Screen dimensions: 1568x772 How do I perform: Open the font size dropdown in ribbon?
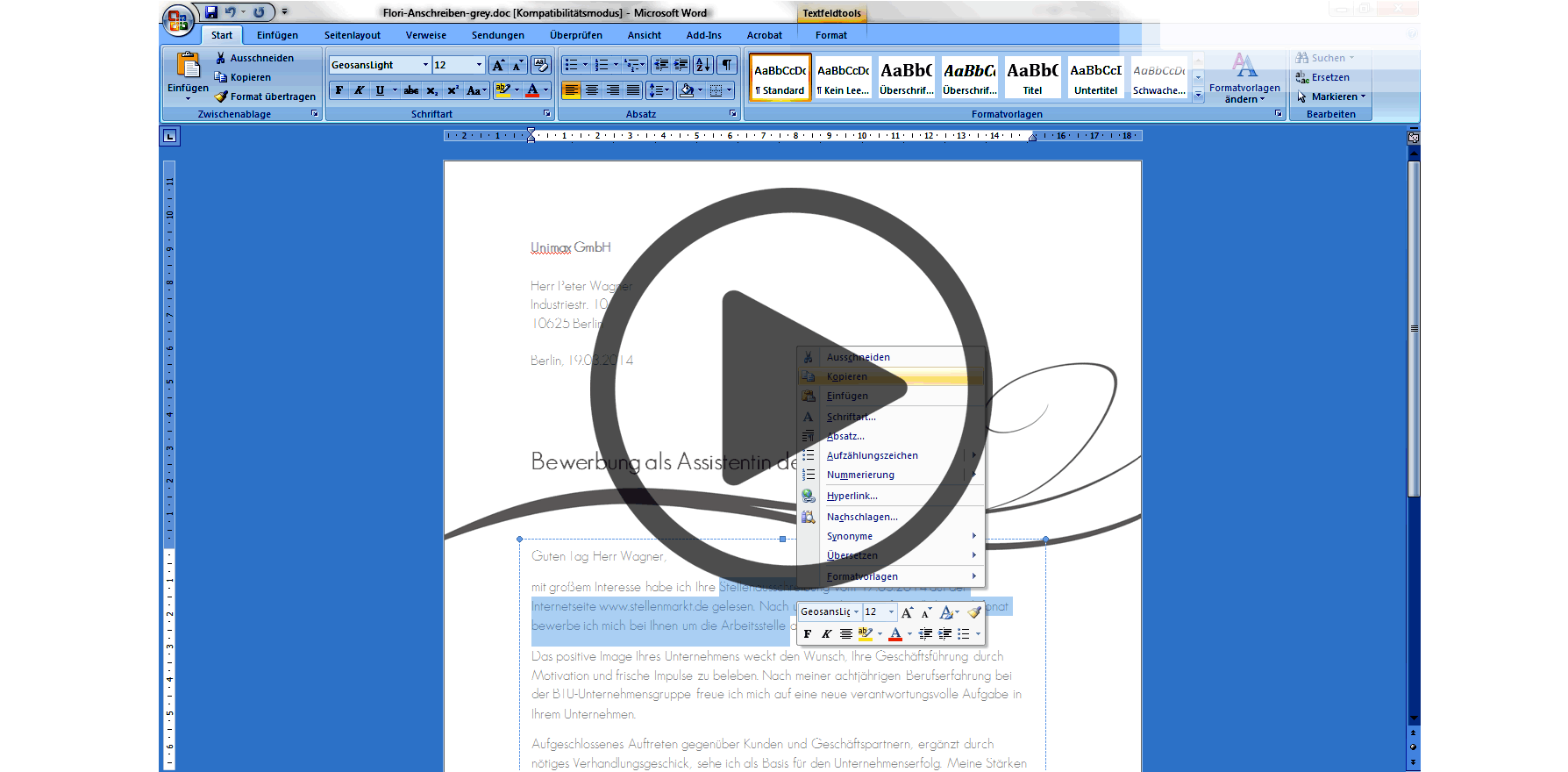pos(479,65)
